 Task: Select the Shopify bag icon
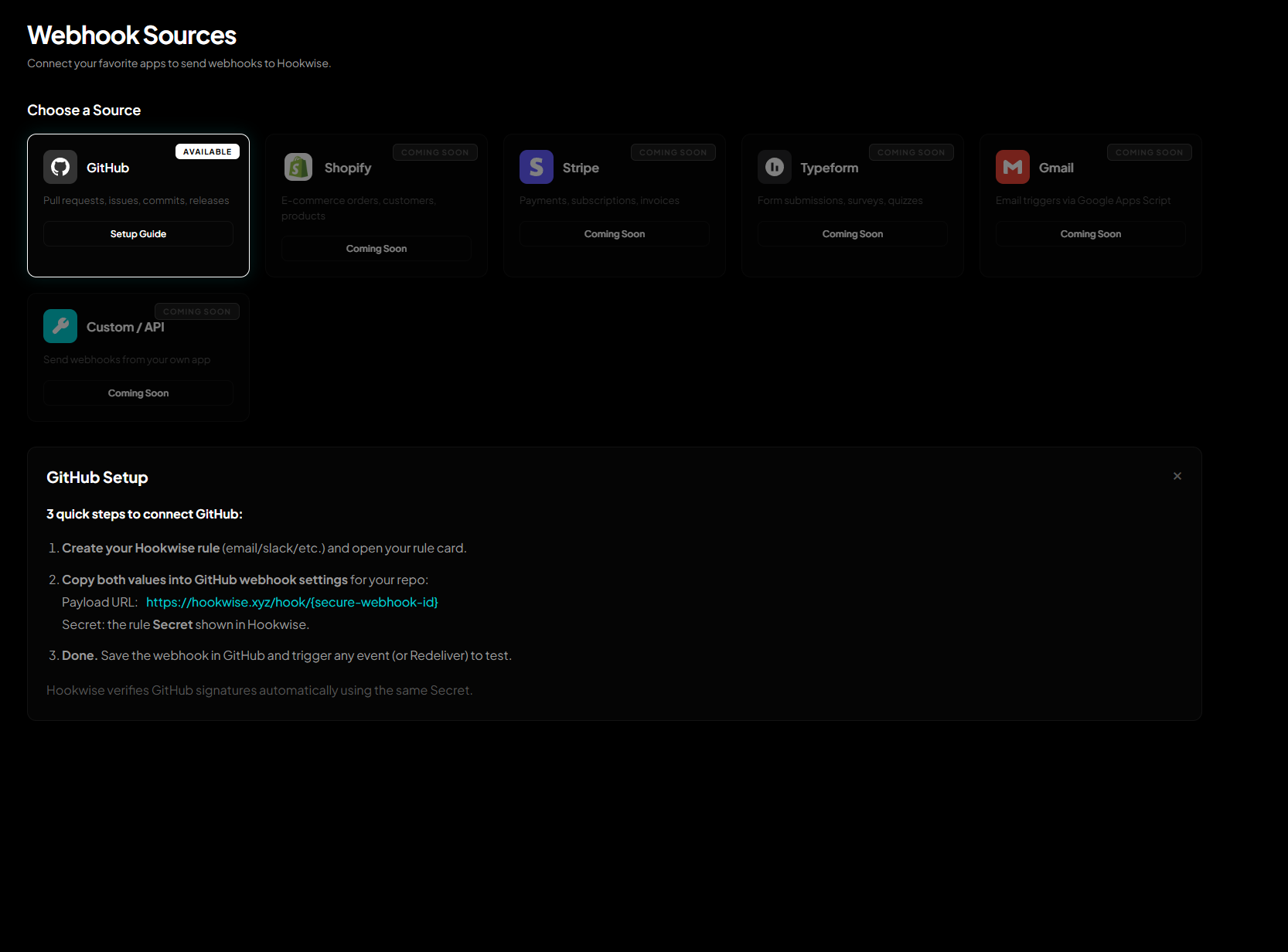pos(298,167)
